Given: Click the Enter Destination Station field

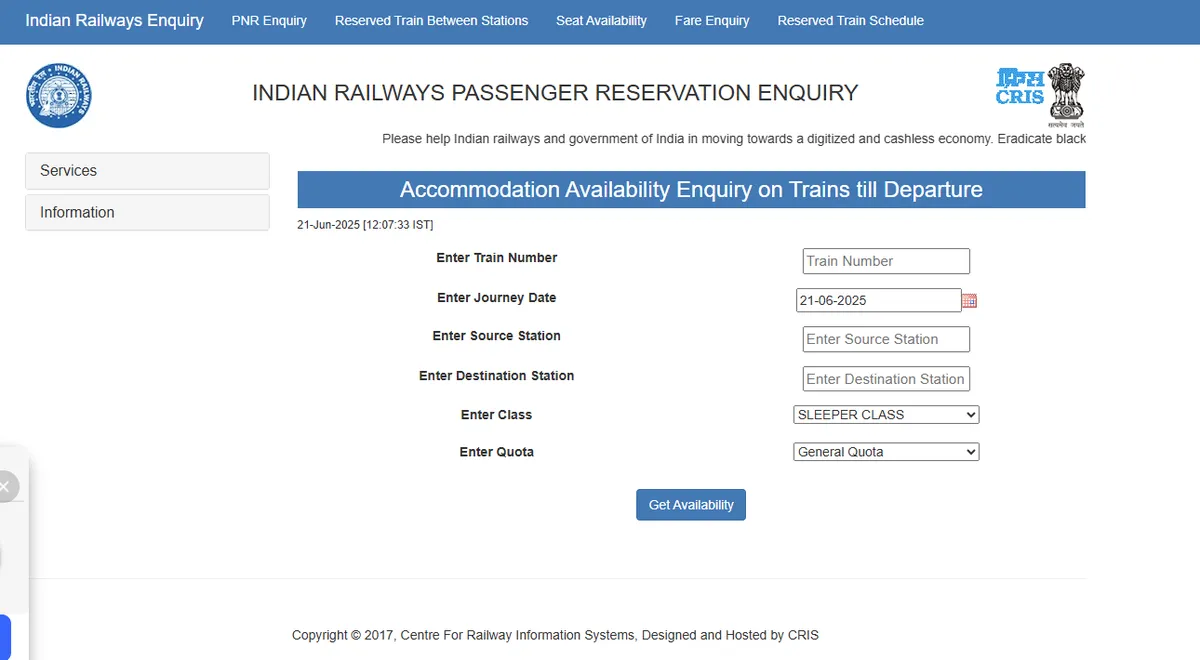Looking at the screenshot, I should tap(885, 378).
